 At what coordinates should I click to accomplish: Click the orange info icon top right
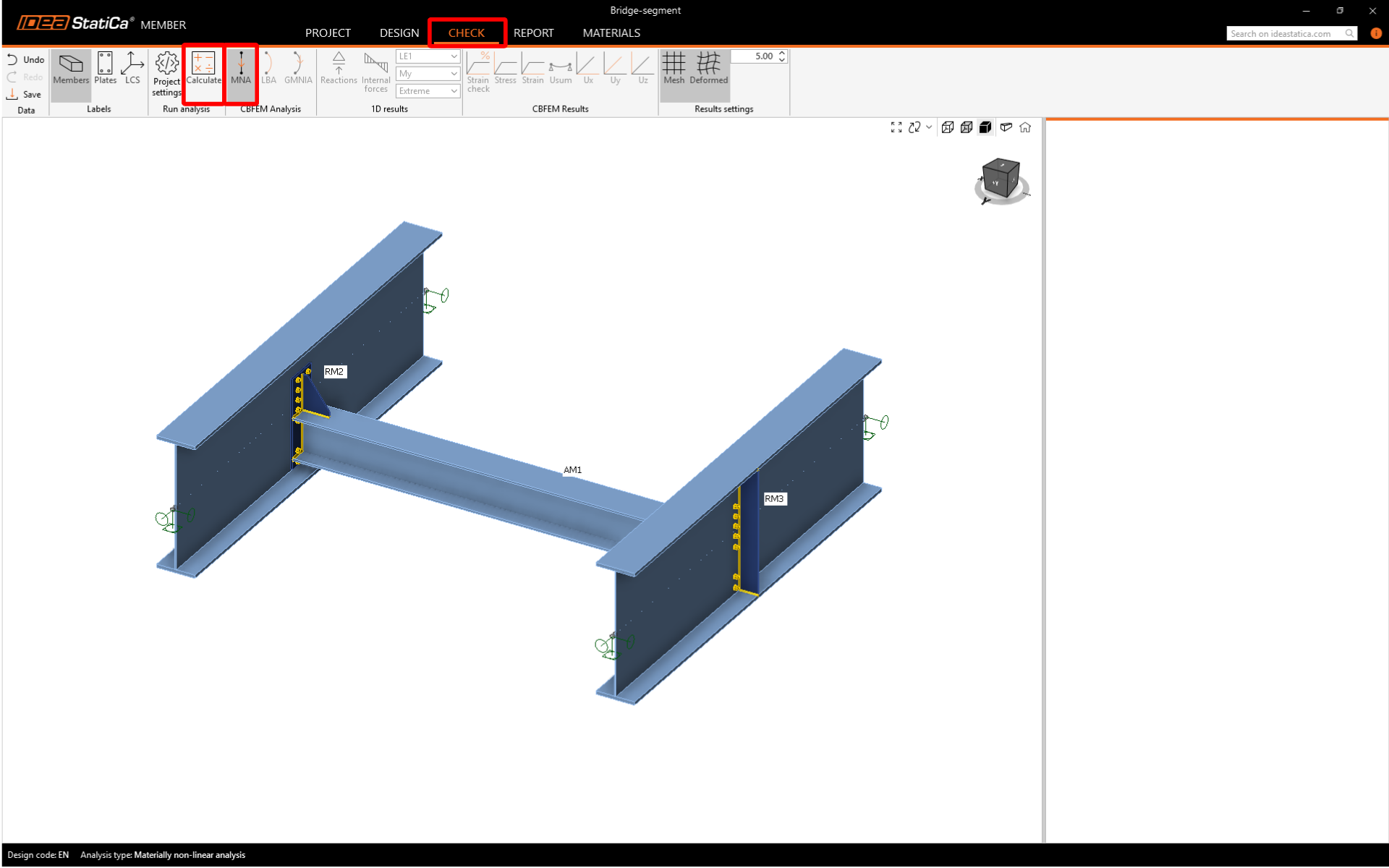pos(1376,33)
